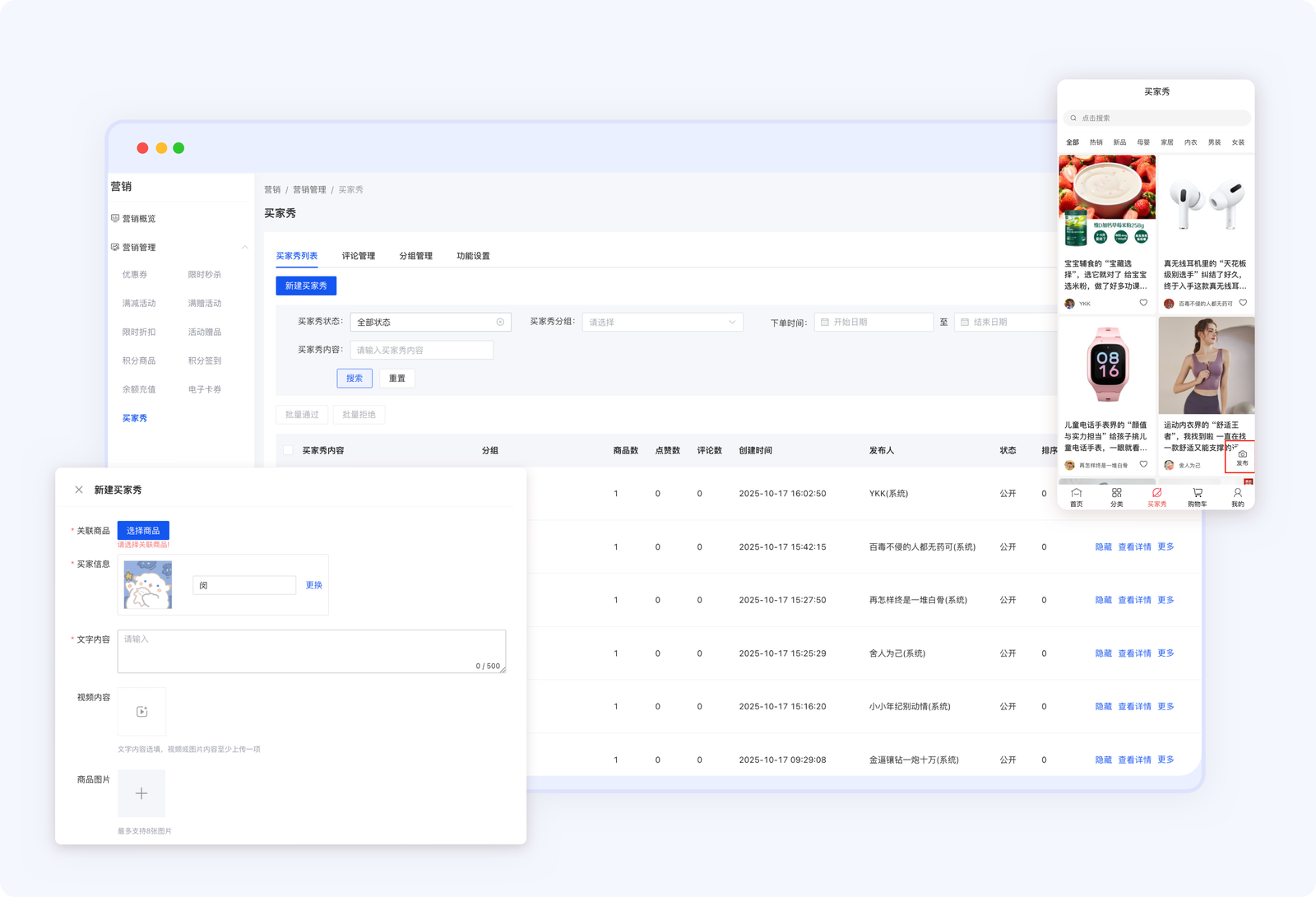Like the YKK post heart icon
Viewport: 1316px width, 897px height.
tap(1143, 303)
